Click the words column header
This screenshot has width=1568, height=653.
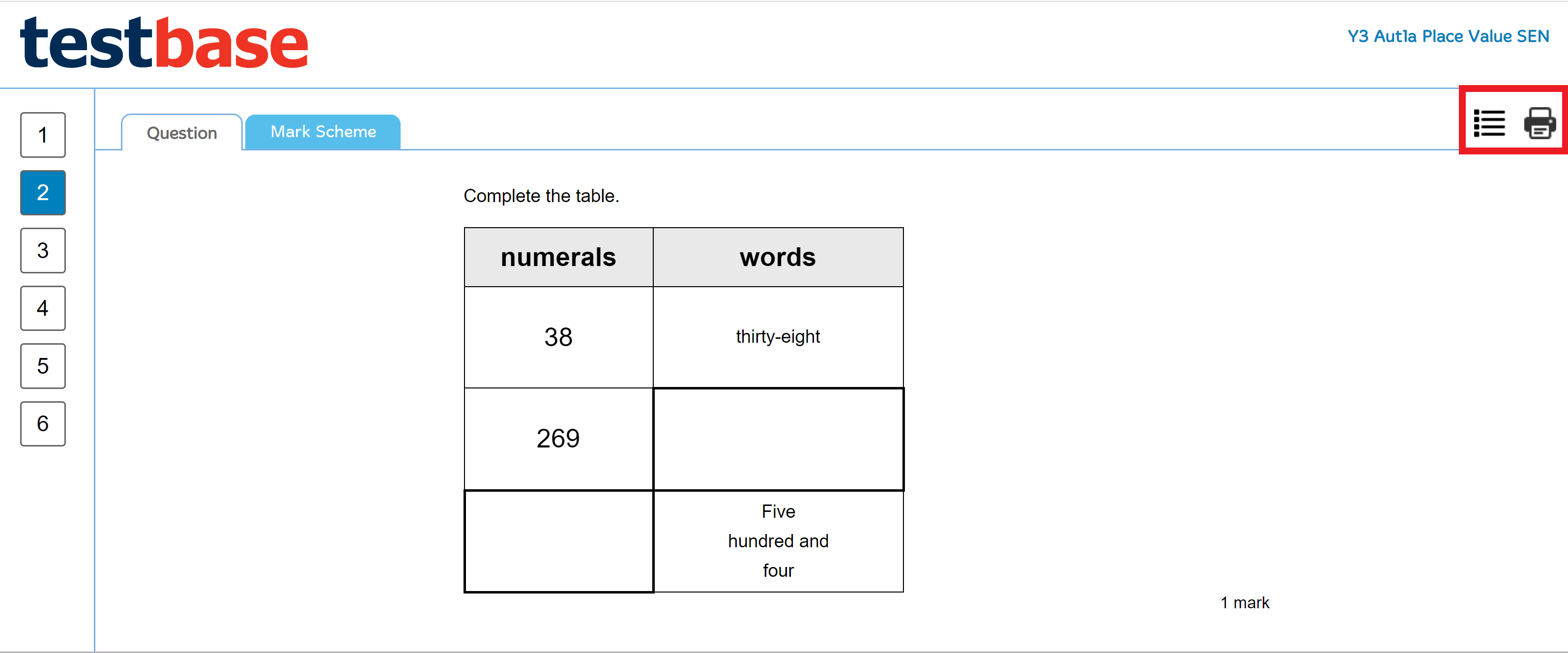[778, 257]
